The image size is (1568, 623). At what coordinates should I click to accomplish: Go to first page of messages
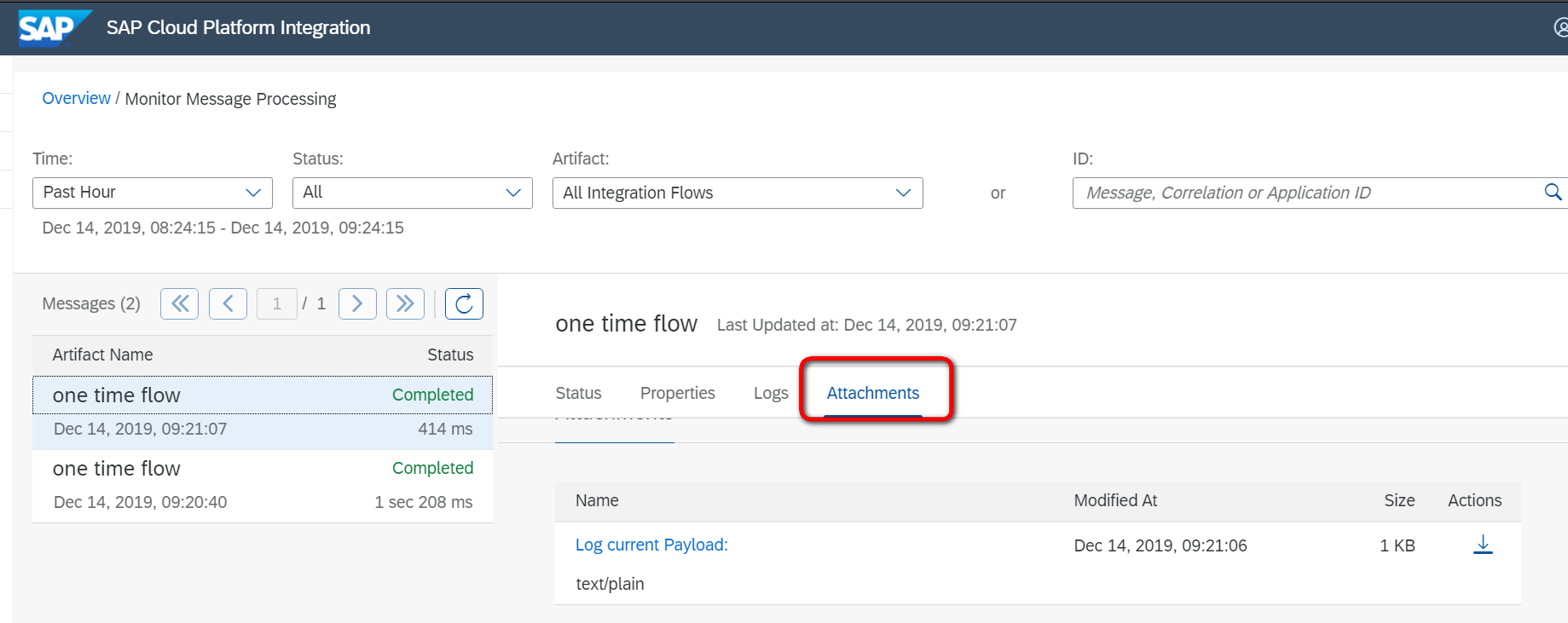pyautogui.click(x=179, y=303)
